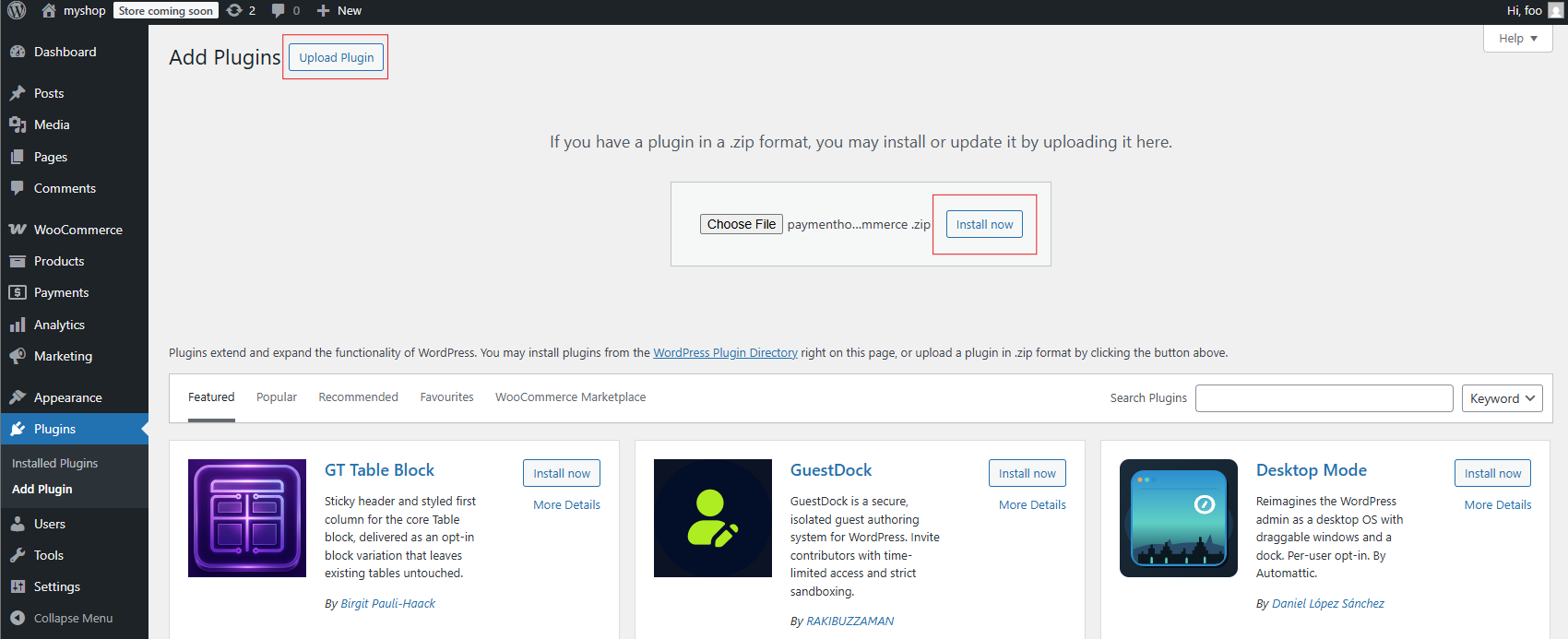Screen dimensions: 1568x639
Task: Switch to the Popular tab
Action: pyautogui.click(x=277, y=397)
